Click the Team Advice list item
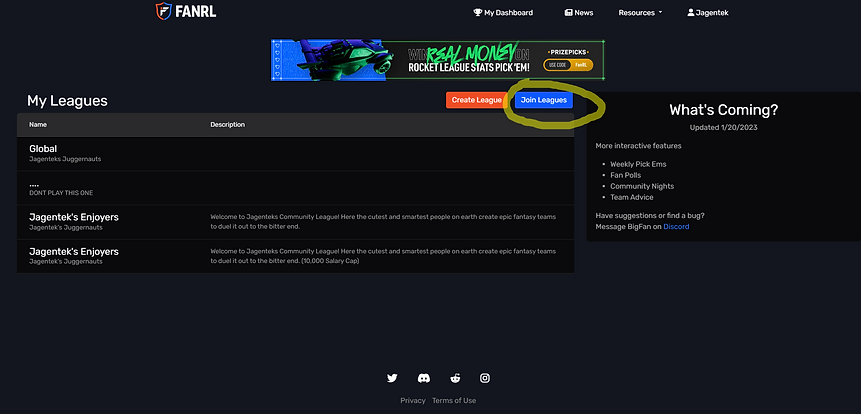861x414 pixels. (631, 197)
